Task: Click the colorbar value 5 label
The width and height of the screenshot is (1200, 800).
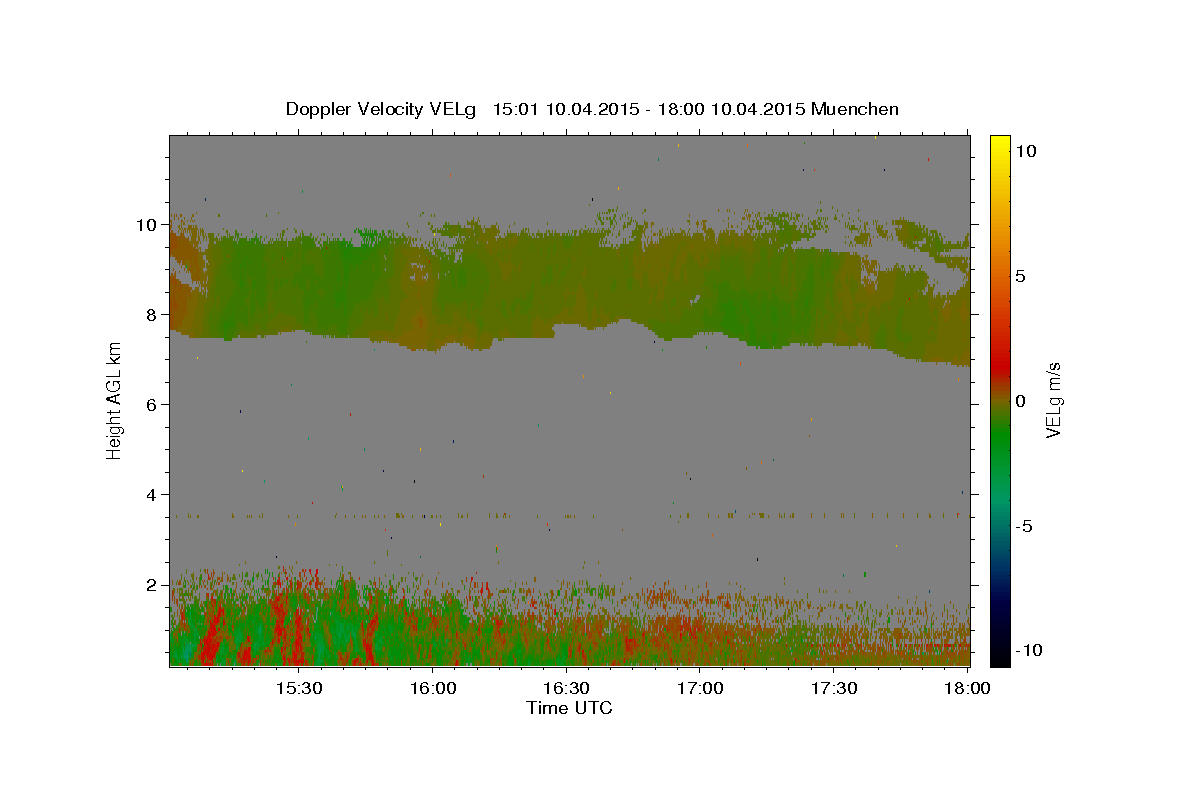Action: [1020, 276]
